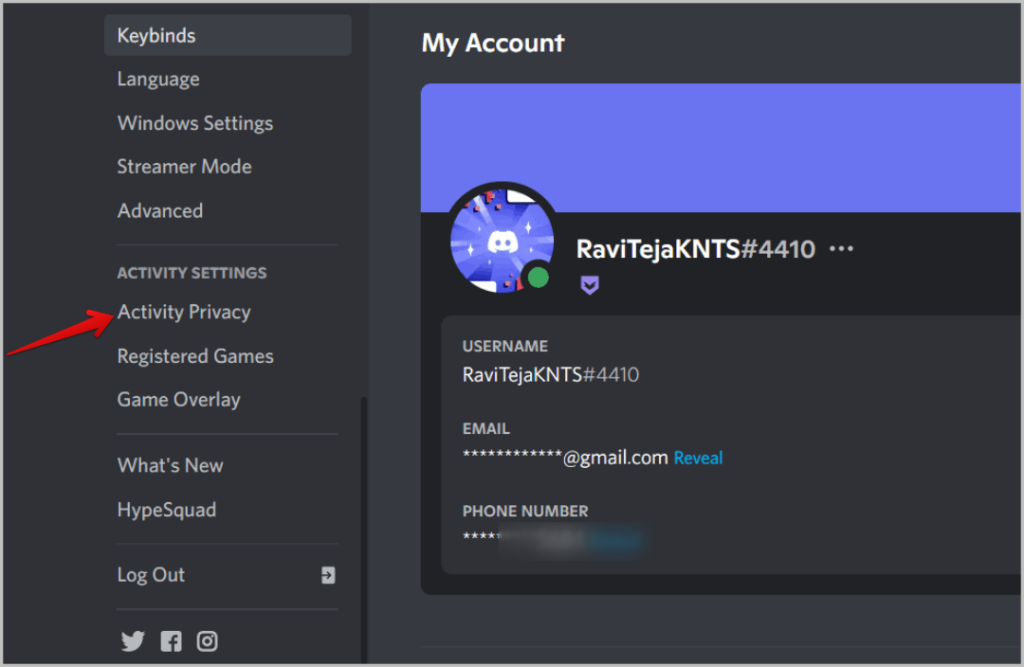The height and width of the screenshot is (667, 1024).
Task: Click the masked gmail.com email text
Action: coord(565,457)
